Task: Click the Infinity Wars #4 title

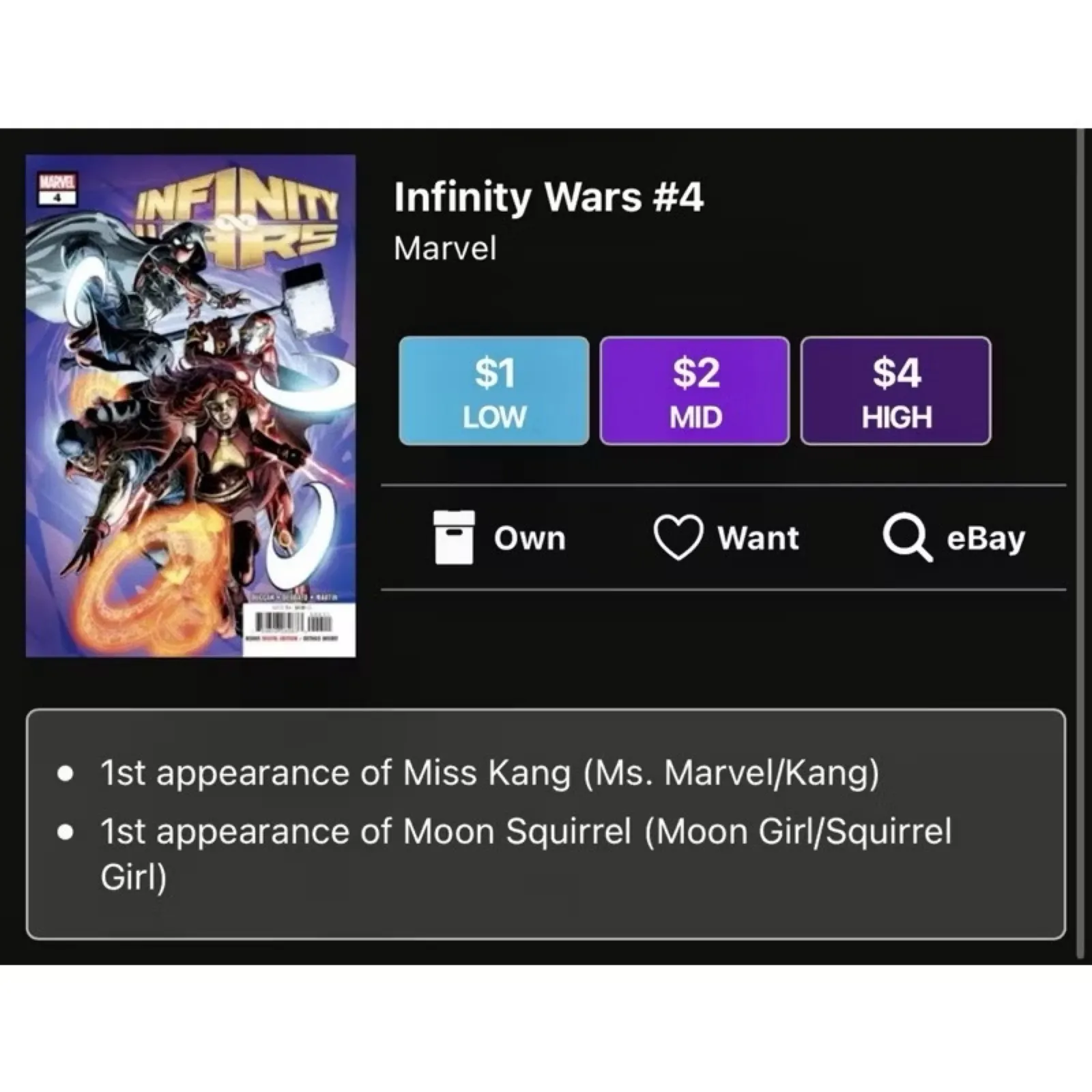Action: tap(548, 197)
